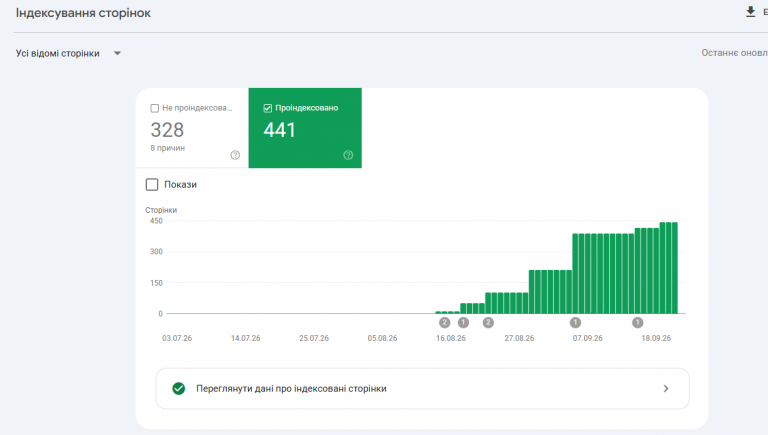
Task: Click annotation marker 1 near 07.09.26
Action: pyautogui.click(x=576, y=322)
